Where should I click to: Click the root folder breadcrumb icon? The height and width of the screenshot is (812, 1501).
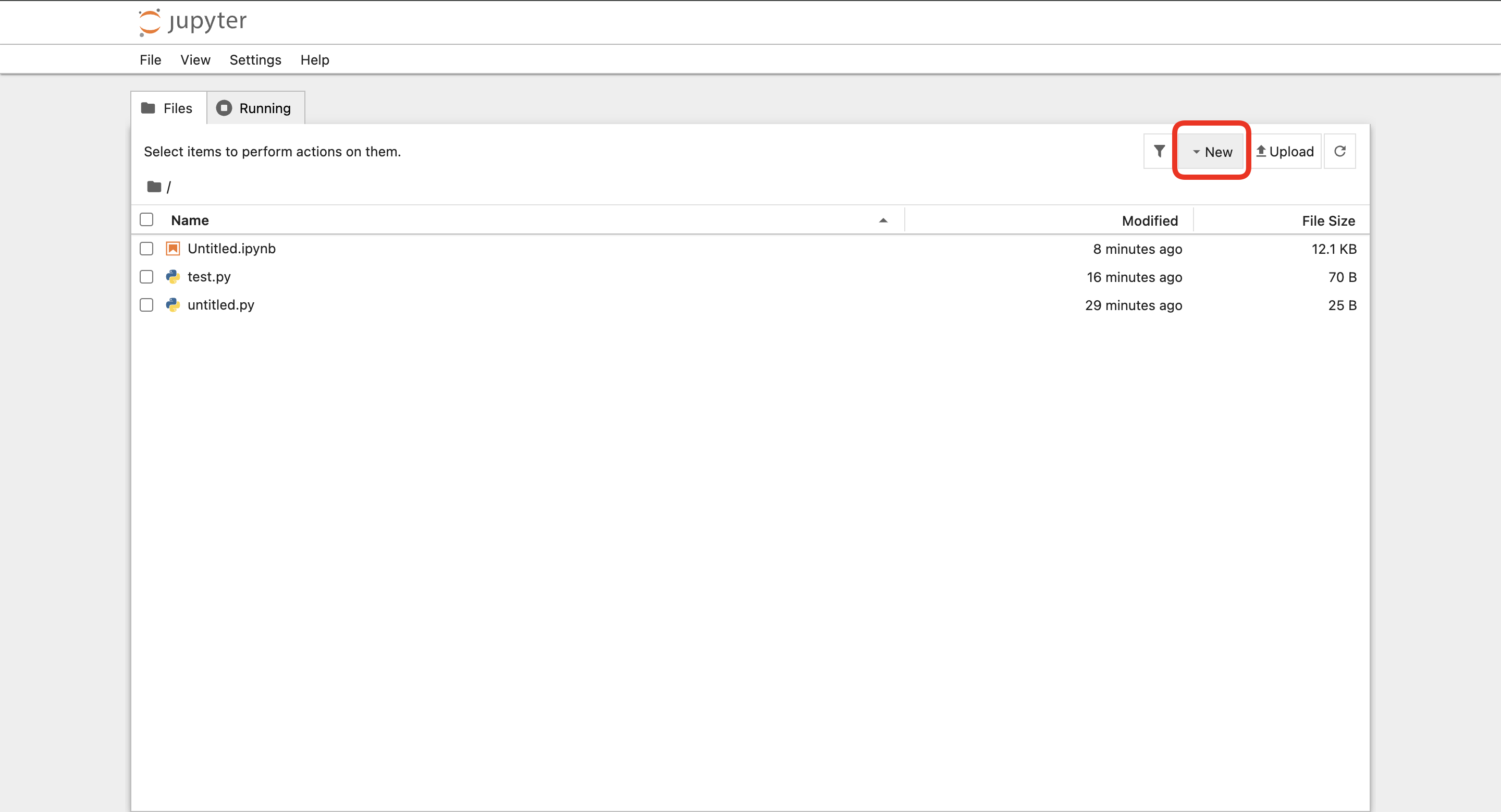[154, 187]
